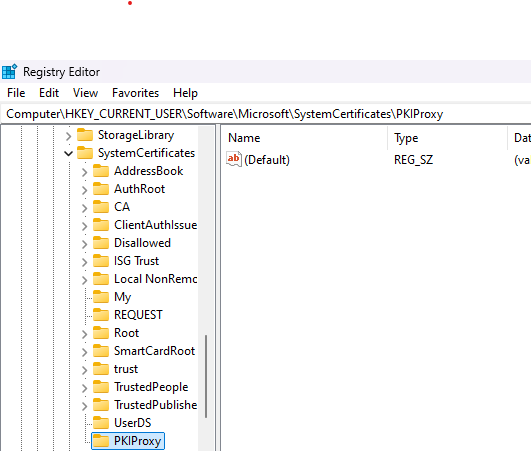Click the Registry Editor app icon
Screen dimensions: 531x451
(9, 71)
